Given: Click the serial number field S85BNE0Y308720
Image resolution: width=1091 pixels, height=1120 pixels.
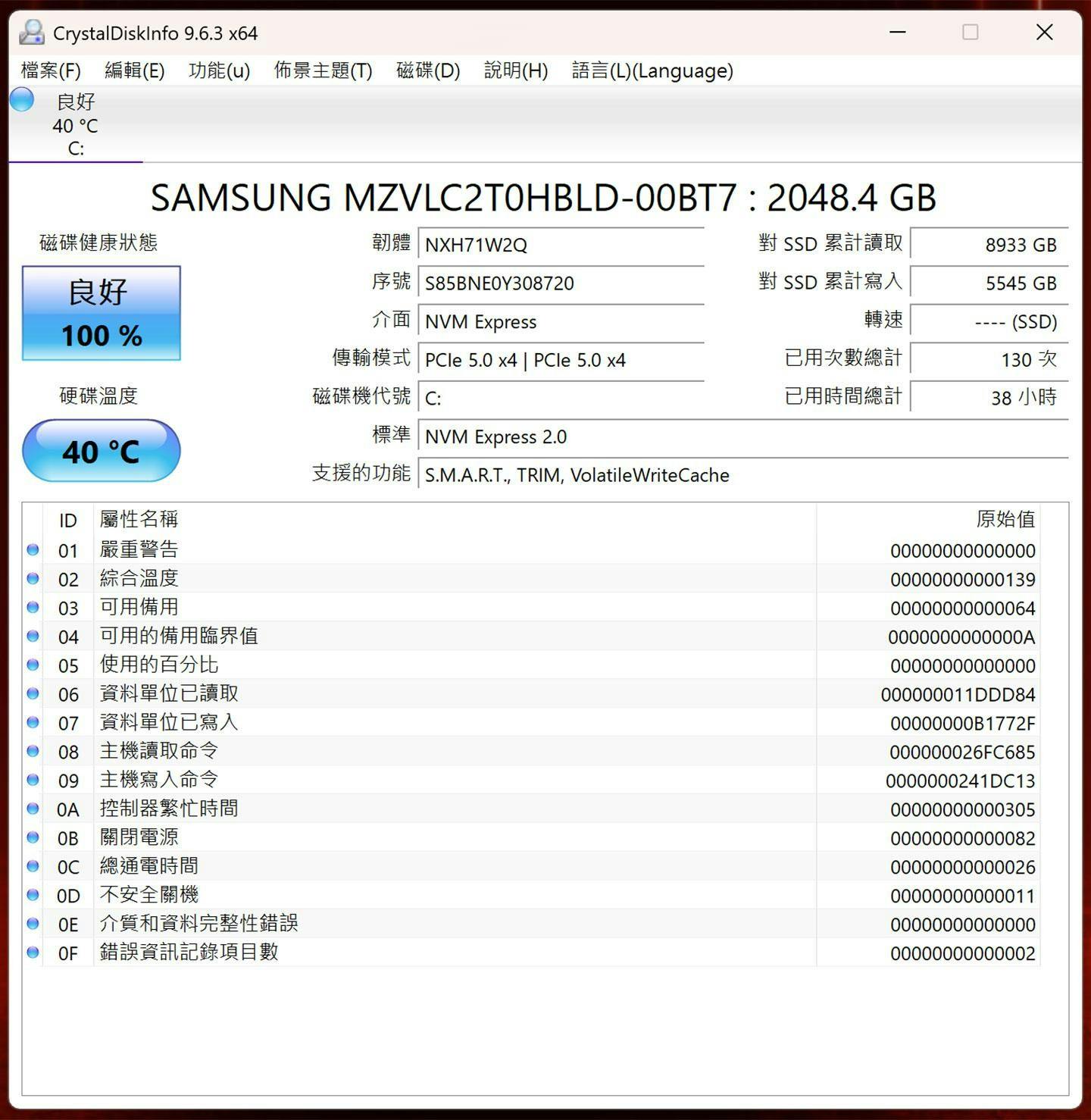Looking at the screenshot, I should (x=561, y=283).
